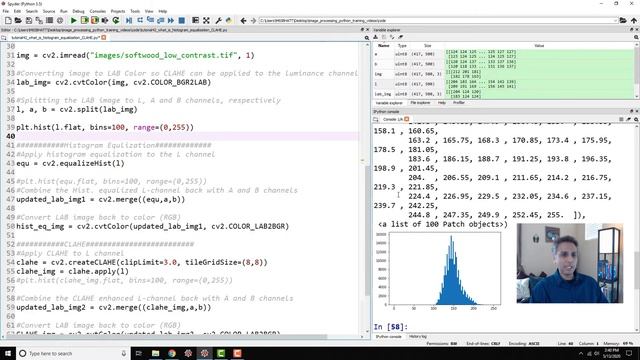Step out (run until return) debug icon
The width and height of the screenshot is (640, 360).
click(160, 20)
